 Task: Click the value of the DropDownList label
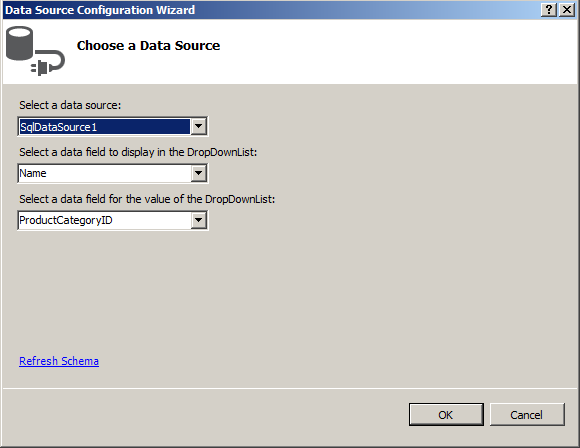147,199
